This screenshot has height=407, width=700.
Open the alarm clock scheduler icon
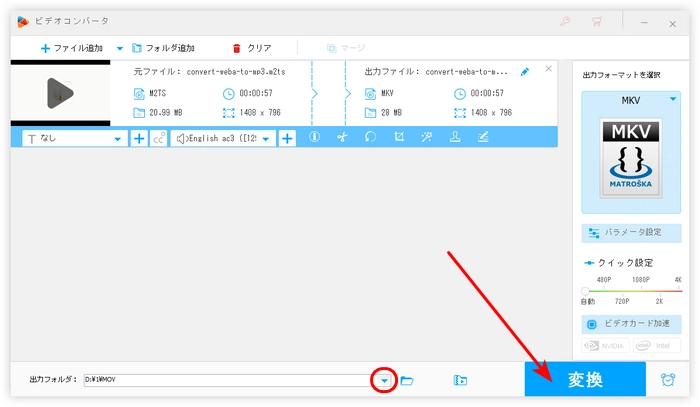[668, 379]
